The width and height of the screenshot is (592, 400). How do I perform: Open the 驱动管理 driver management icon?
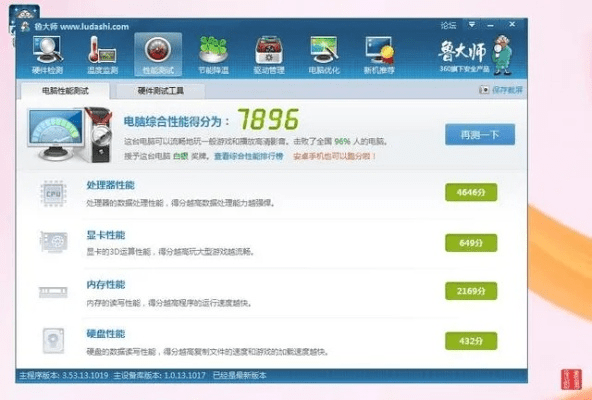(x=269, y=55)
